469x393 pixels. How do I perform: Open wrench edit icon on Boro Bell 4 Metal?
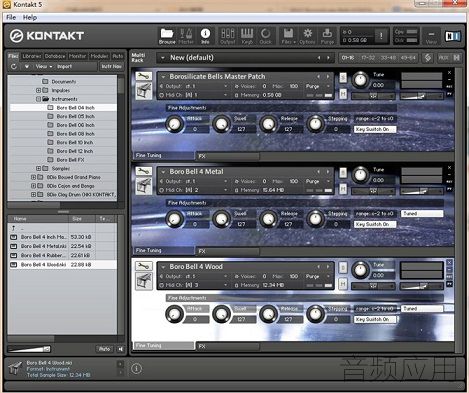tap(144, 171)
